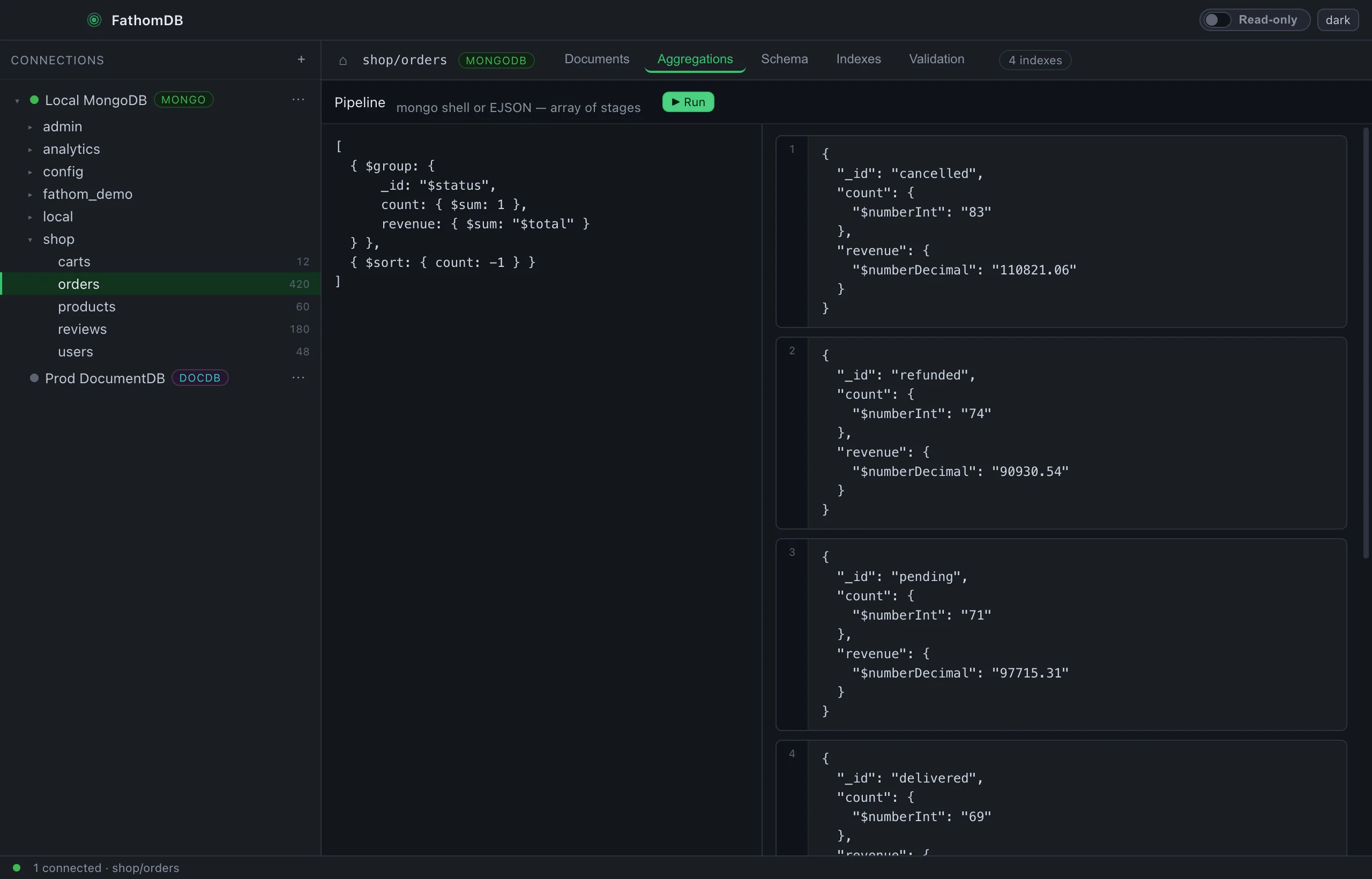Select result document 4 "delivered"
The image size is (1372, 879).
1061,798
